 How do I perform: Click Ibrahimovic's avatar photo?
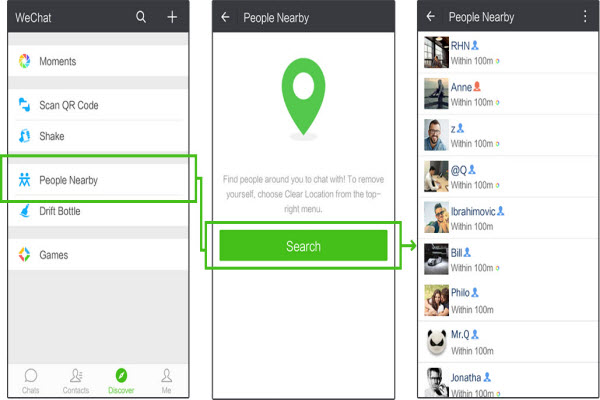[436, 217]
